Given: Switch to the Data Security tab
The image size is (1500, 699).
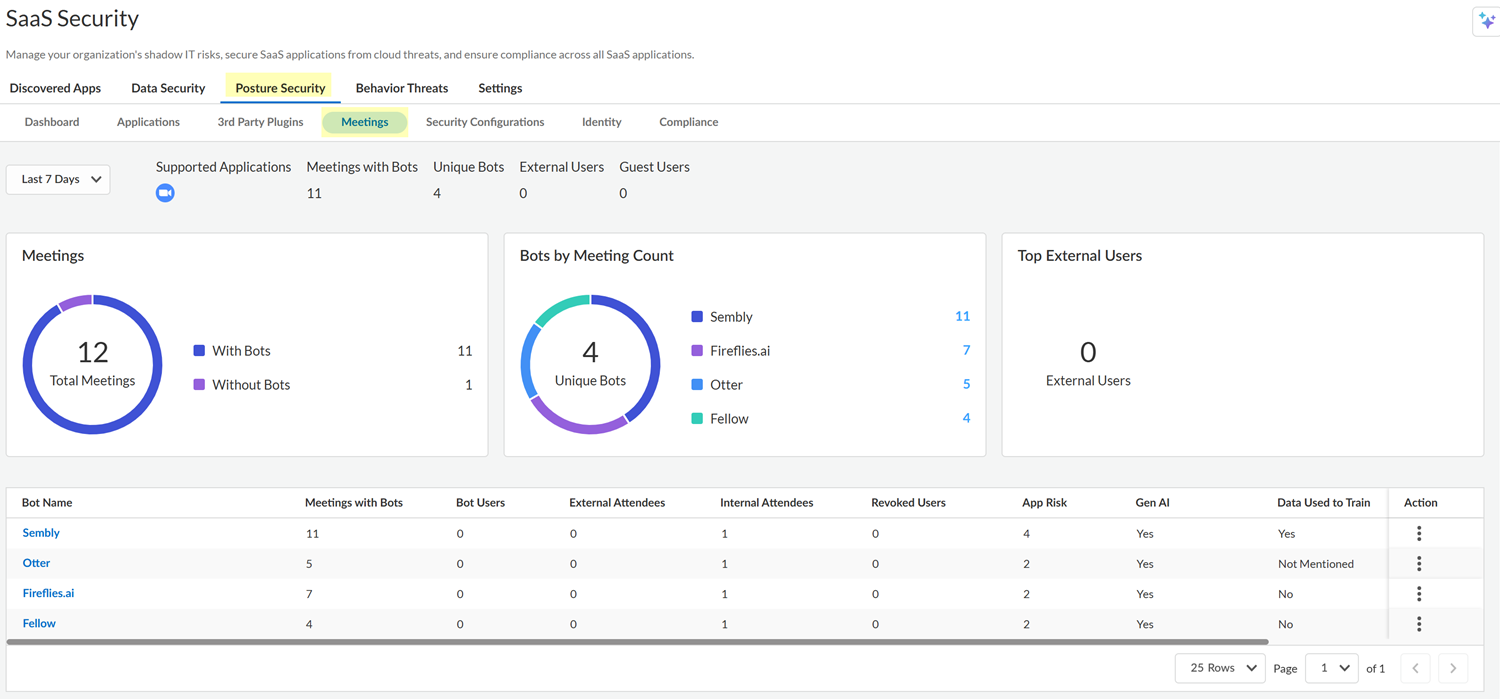Looking at the screenshot, I should click(x=168, y=88).
